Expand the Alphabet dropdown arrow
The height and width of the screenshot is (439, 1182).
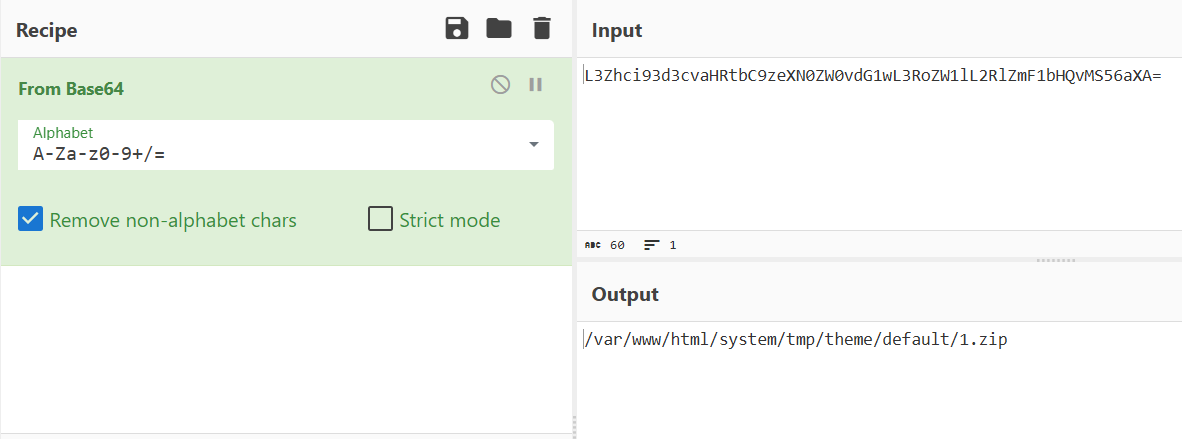pos(533,145)
